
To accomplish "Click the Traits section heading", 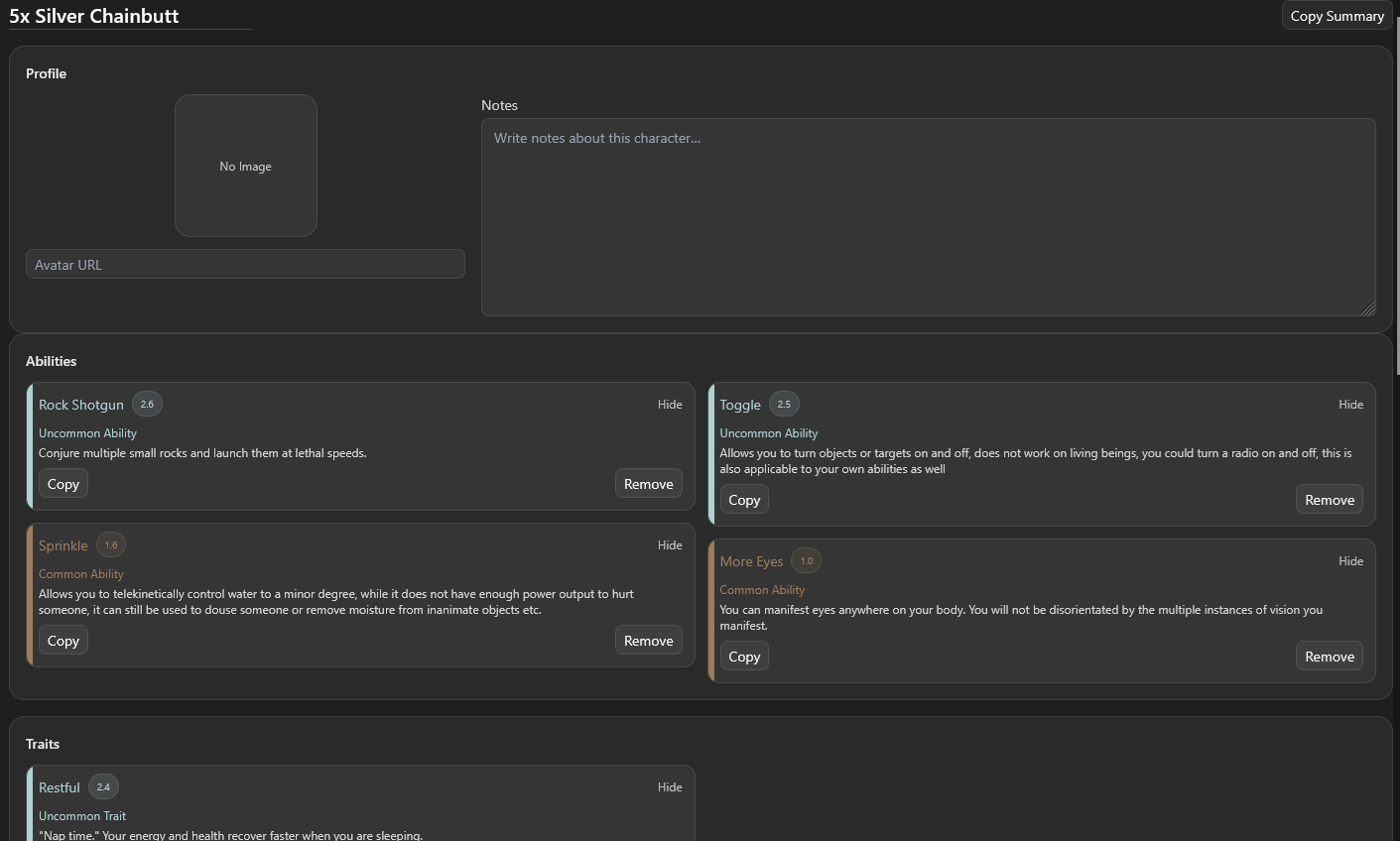I will pyautogui.click(x=43, y=744).
